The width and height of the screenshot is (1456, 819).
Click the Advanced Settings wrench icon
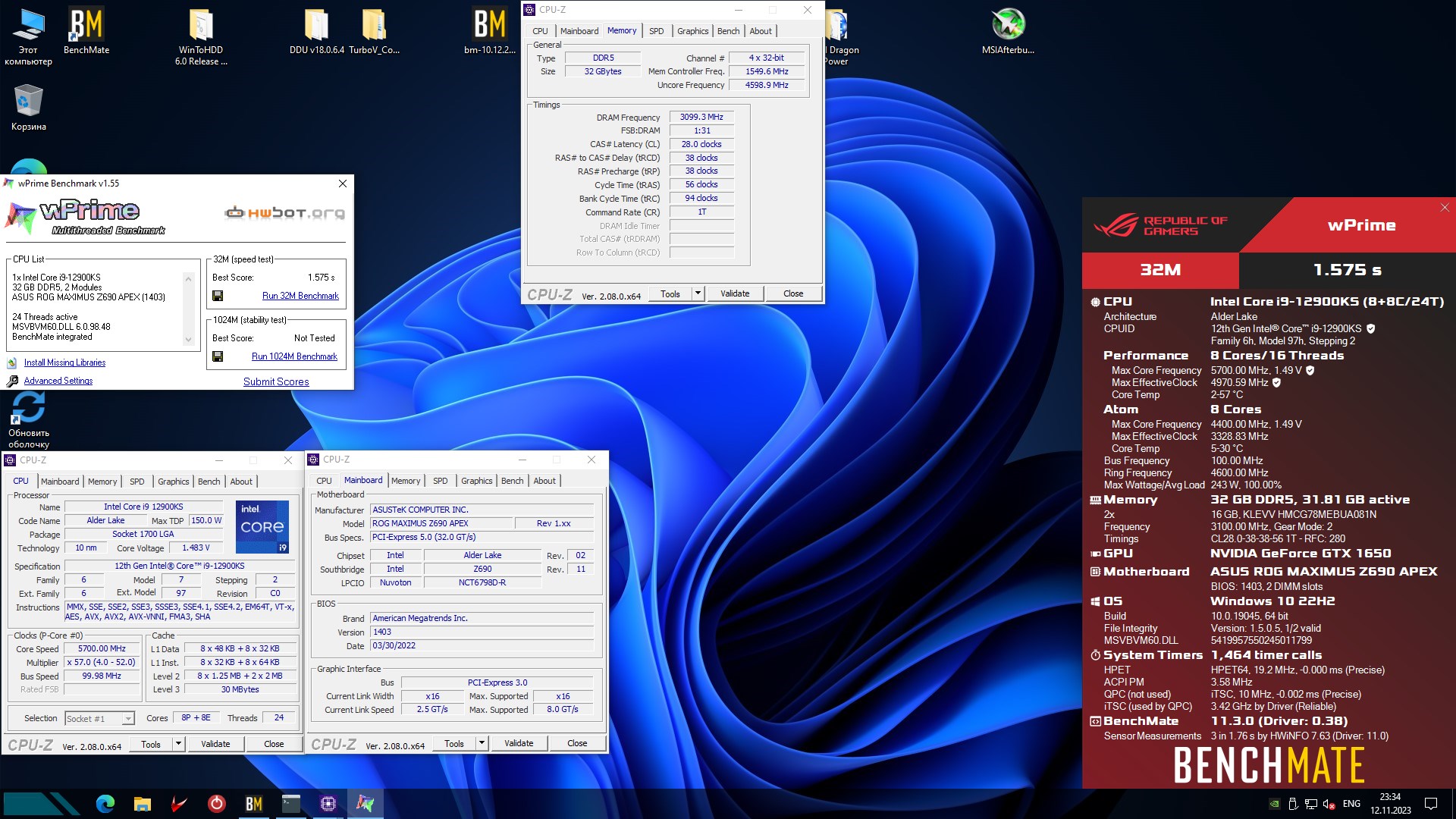[x=12, y=381]
